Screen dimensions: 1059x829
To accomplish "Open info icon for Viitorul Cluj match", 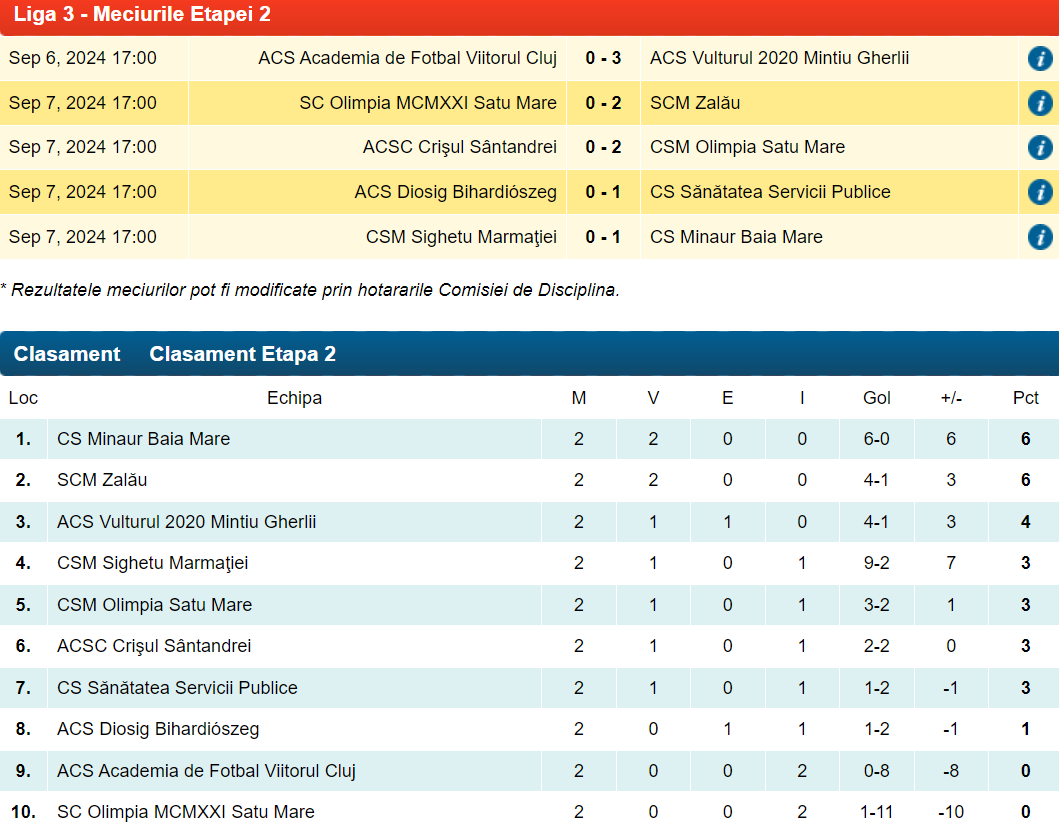I will (1039, 58).
